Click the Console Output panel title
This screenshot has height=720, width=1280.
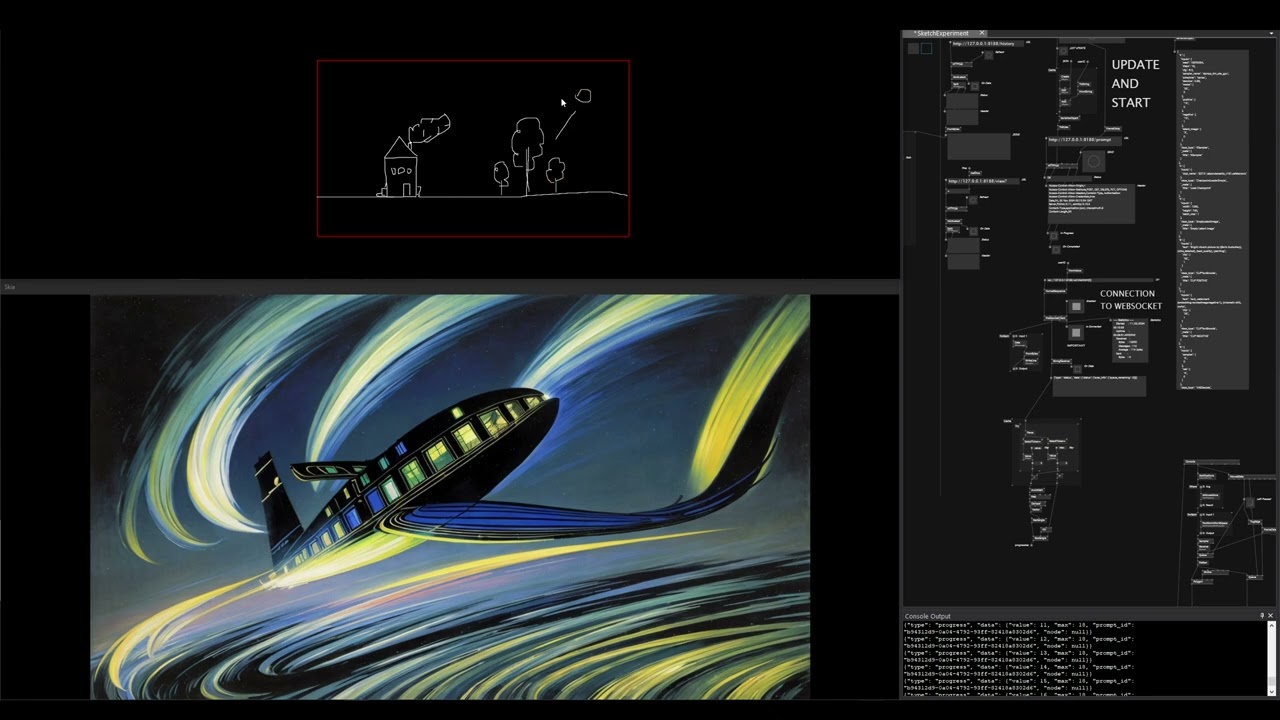coord(928,616)
